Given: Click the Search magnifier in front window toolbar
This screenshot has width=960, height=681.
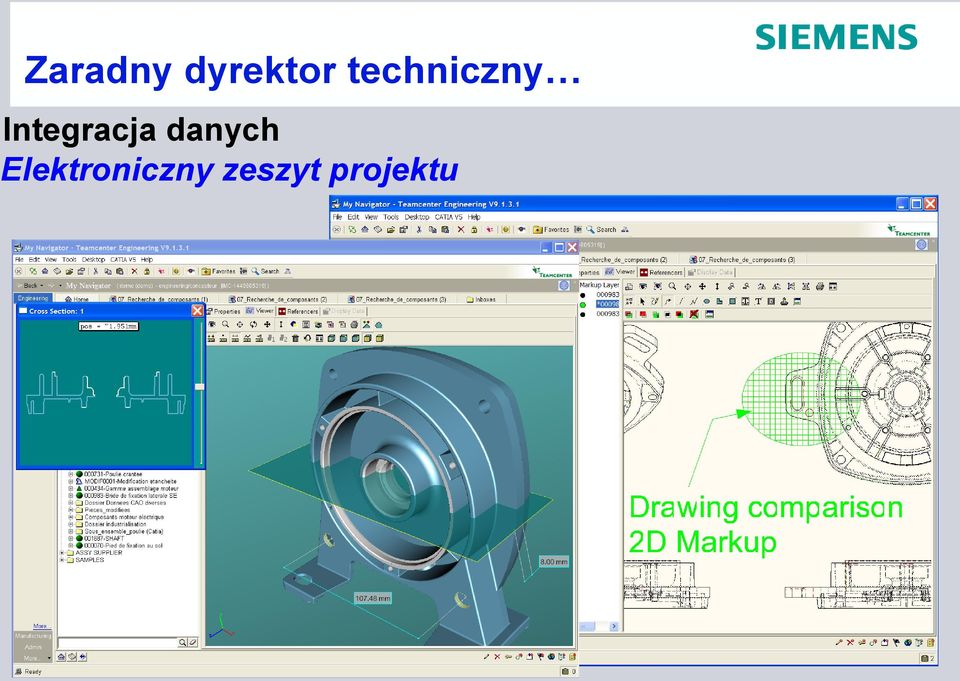Looking at the screenshot, I should coord(255,271).
